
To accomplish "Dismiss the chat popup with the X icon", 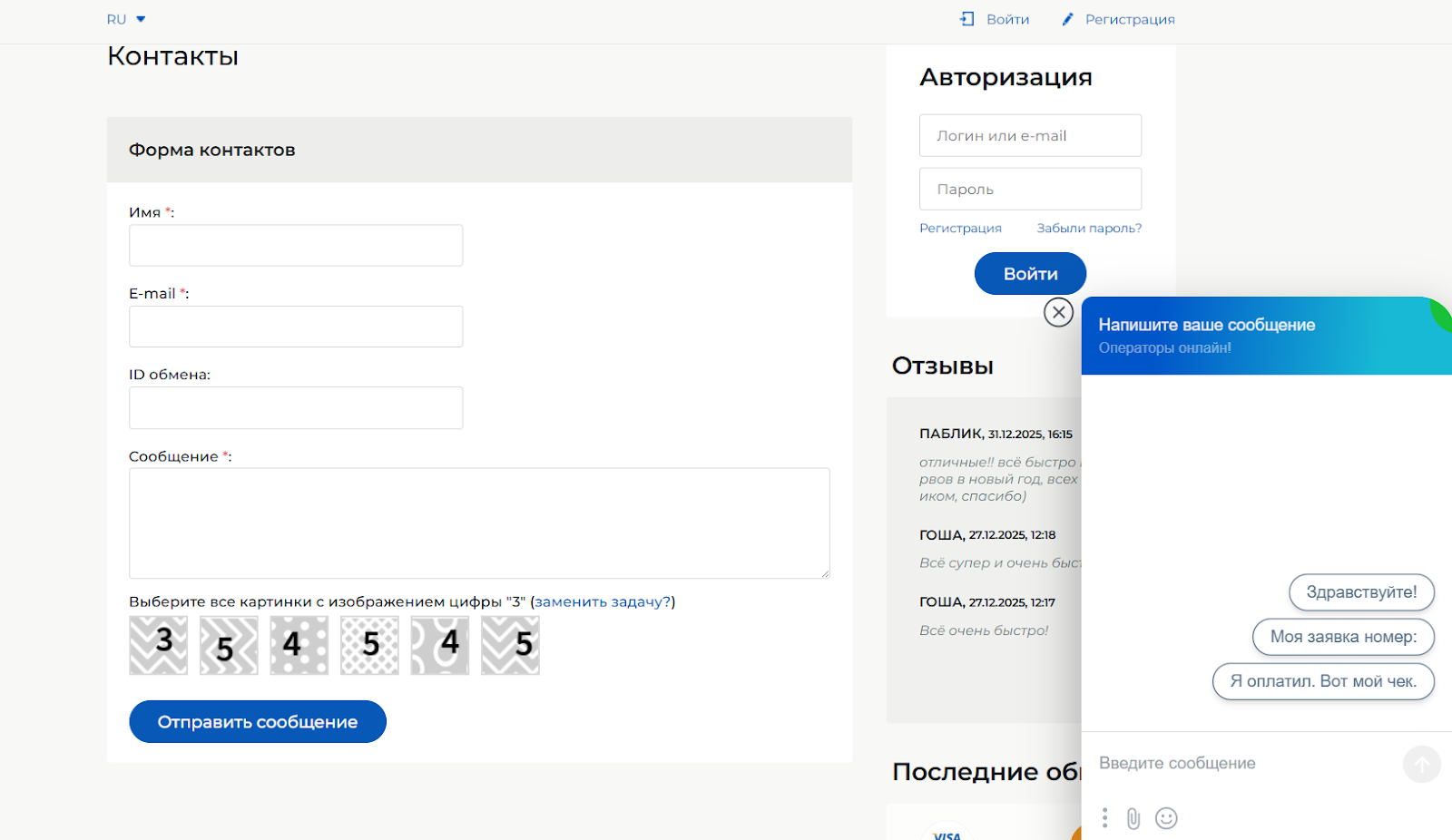I will 1059,312.
